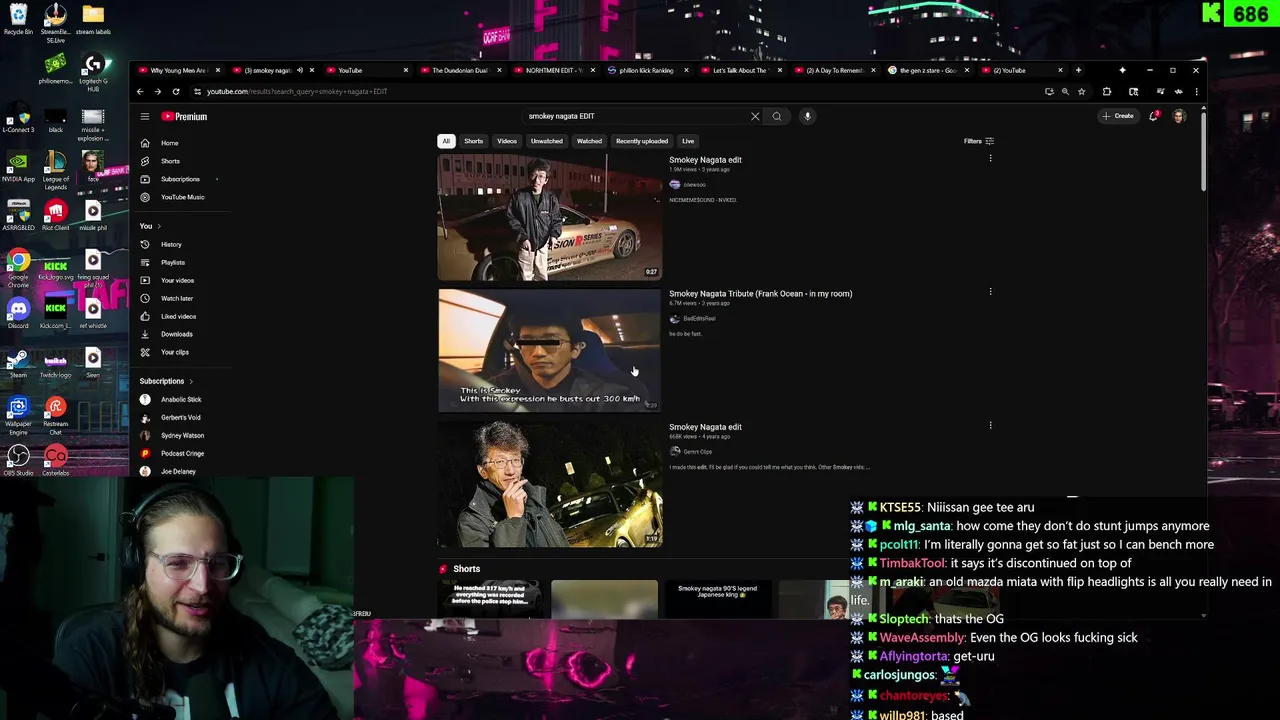Select the Unwatched filter chip
The image size is (1280, 720).
pyautogui.click(x=546, y=141)
